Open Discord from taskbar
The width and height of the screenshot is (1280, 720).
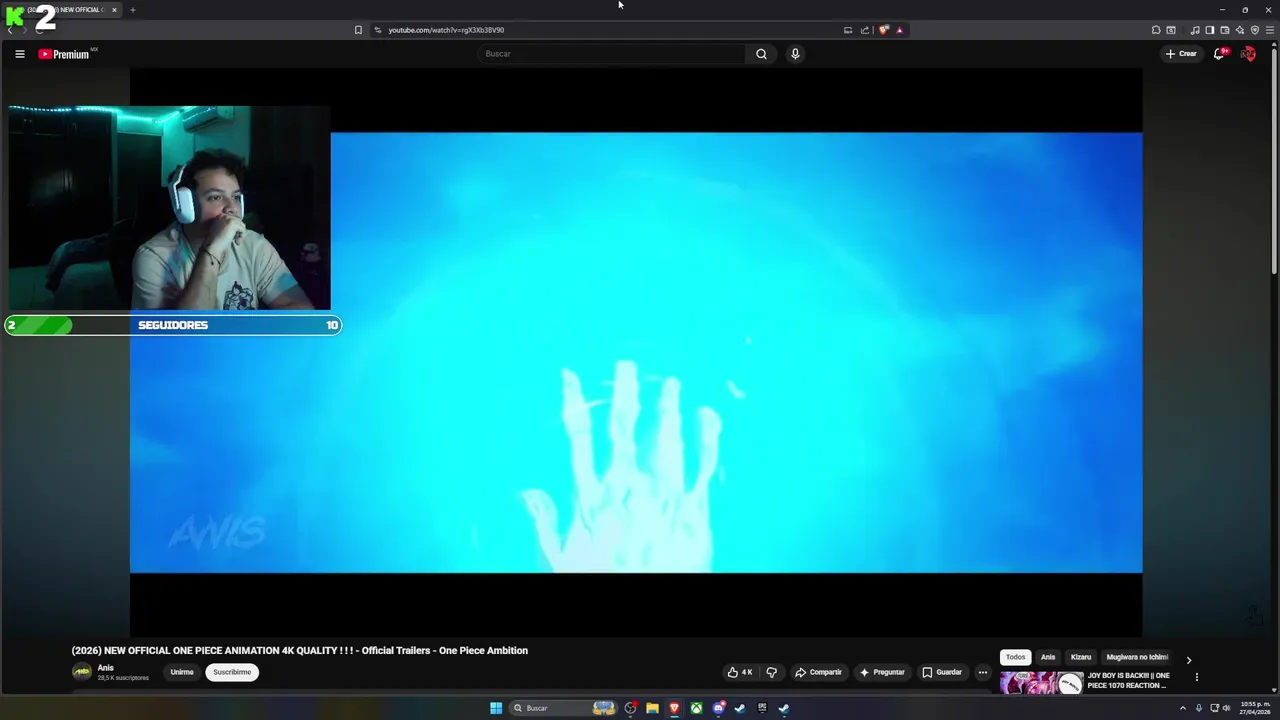[718, 708]
